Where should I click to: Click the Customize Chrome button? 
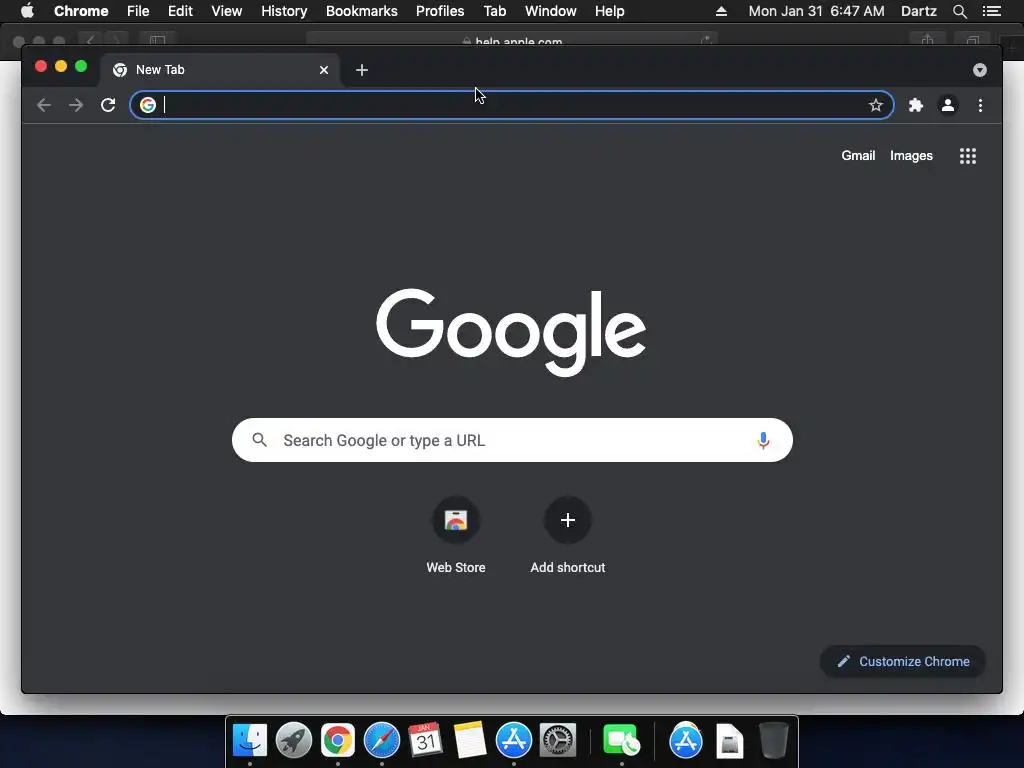pos(903,662)
